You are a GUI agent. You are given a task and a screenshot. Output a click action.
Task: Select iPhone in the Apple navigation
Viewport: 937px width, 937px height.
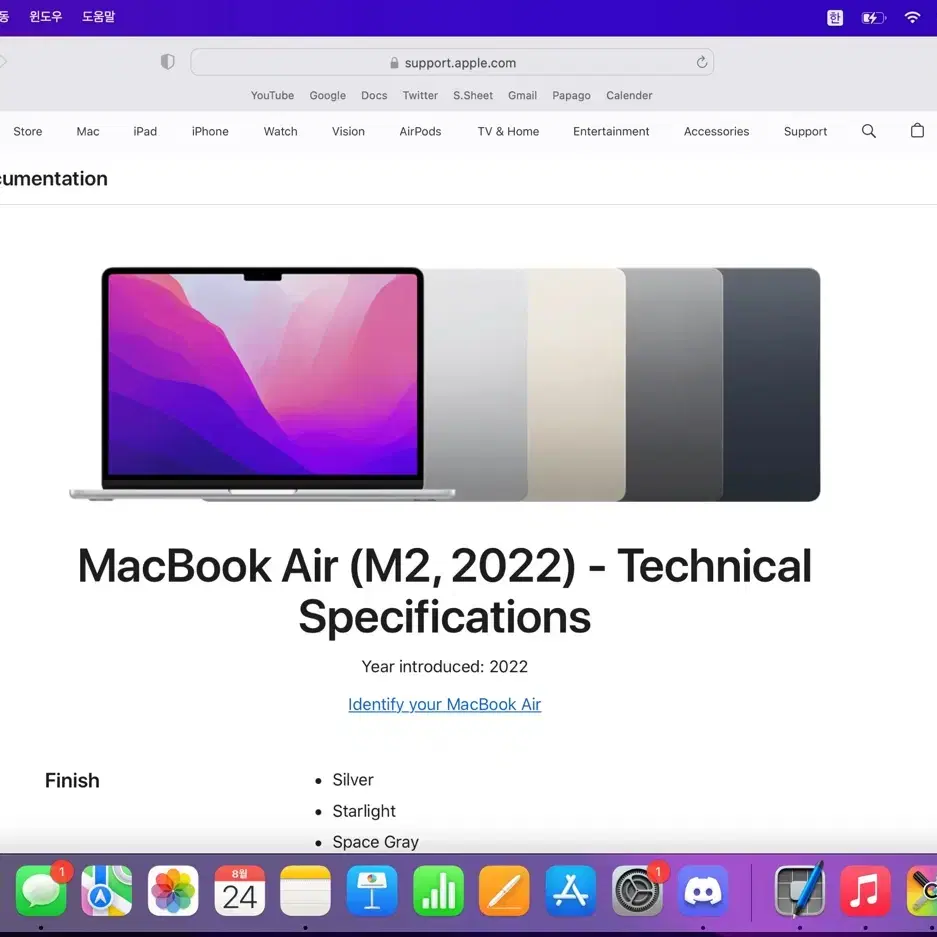coord(210,131)
